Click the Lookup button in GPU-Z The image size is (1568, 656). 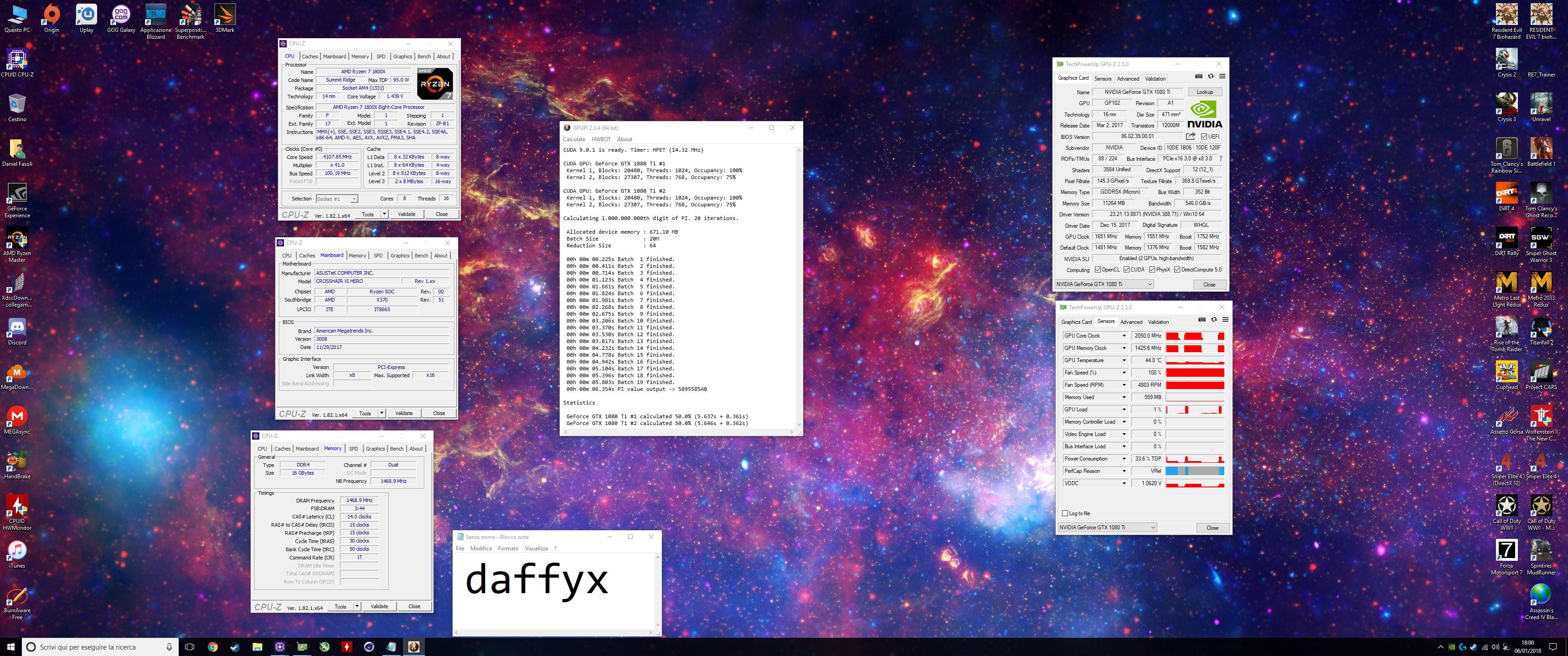(1205, 92)
